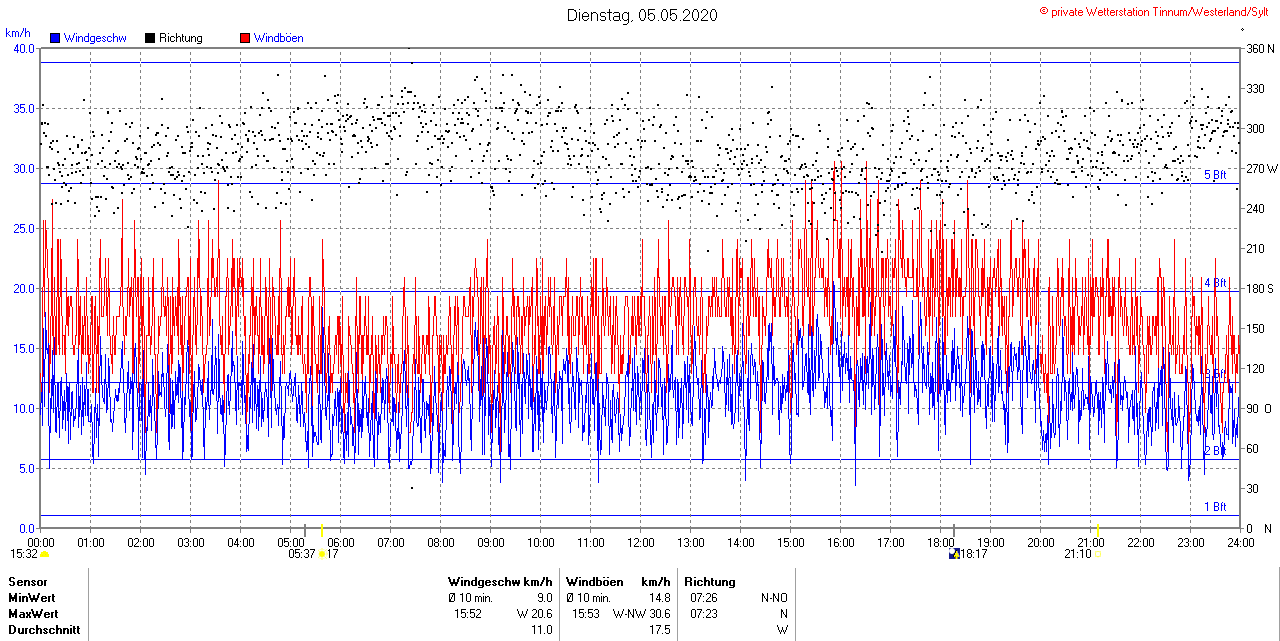Click the yellow icon beside 15:32

(44, 553)
